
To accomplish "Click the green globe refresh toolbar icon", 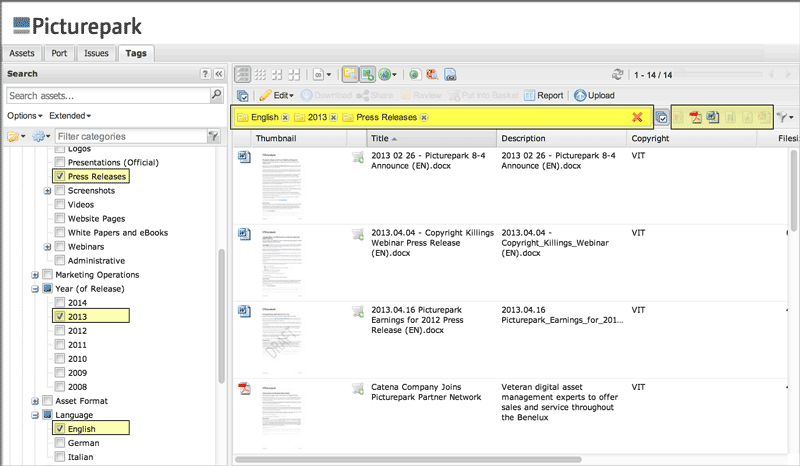I will point(414,75).
